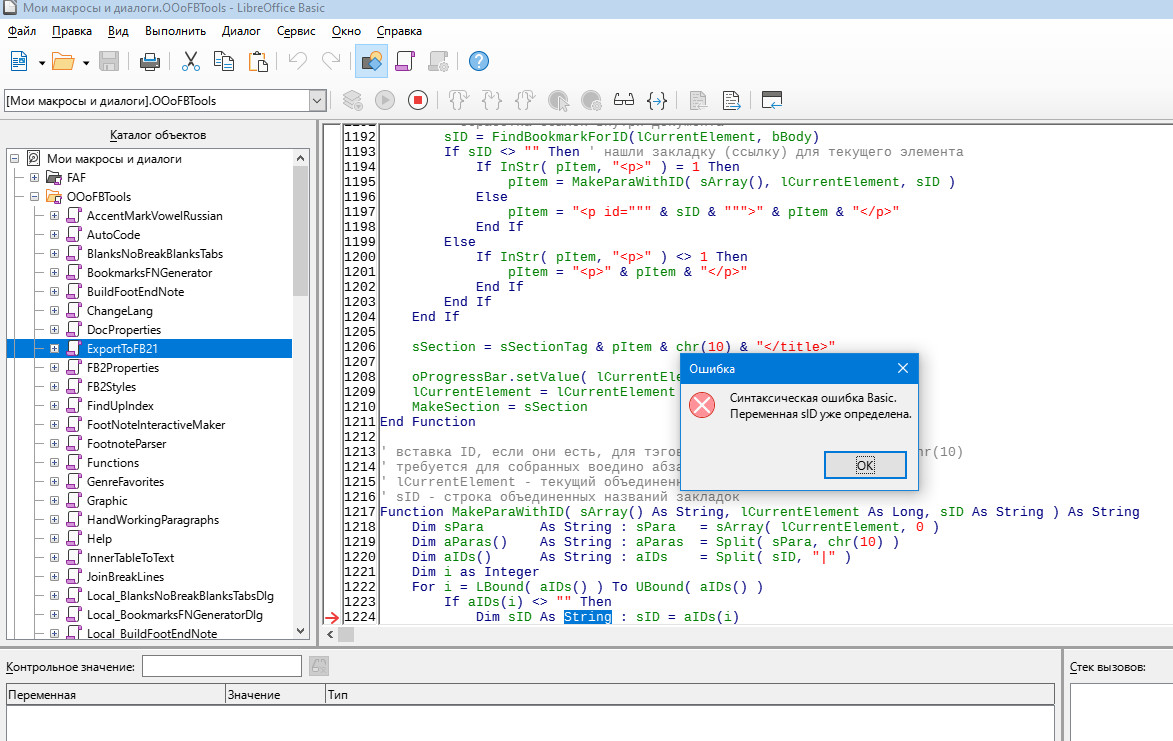Click the Save diskette icon
Screen dimensions: 1173x741
click(109, 61)
